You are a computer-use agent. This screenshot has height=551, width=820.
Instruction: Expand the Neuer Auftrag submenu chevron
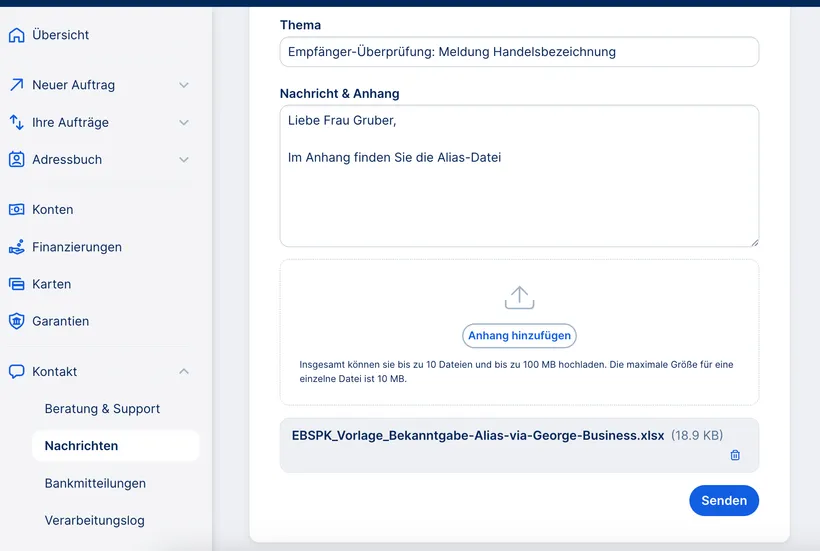point(184,85)
